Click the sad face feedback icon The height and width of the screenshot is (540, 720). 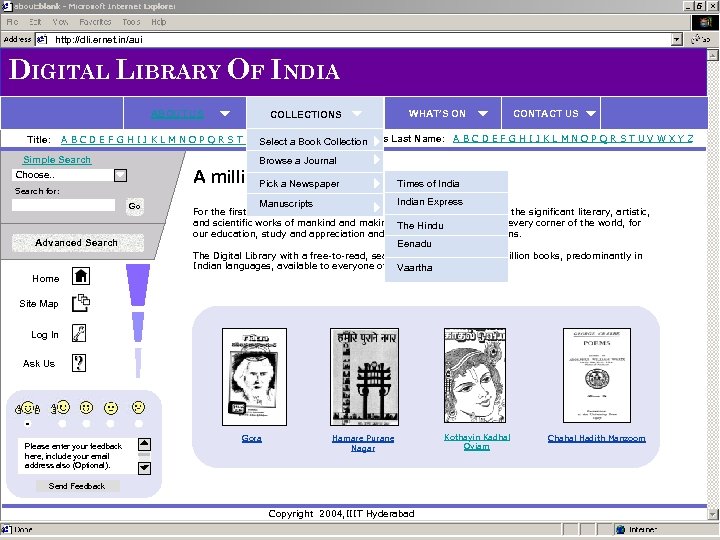click(138, 407)
